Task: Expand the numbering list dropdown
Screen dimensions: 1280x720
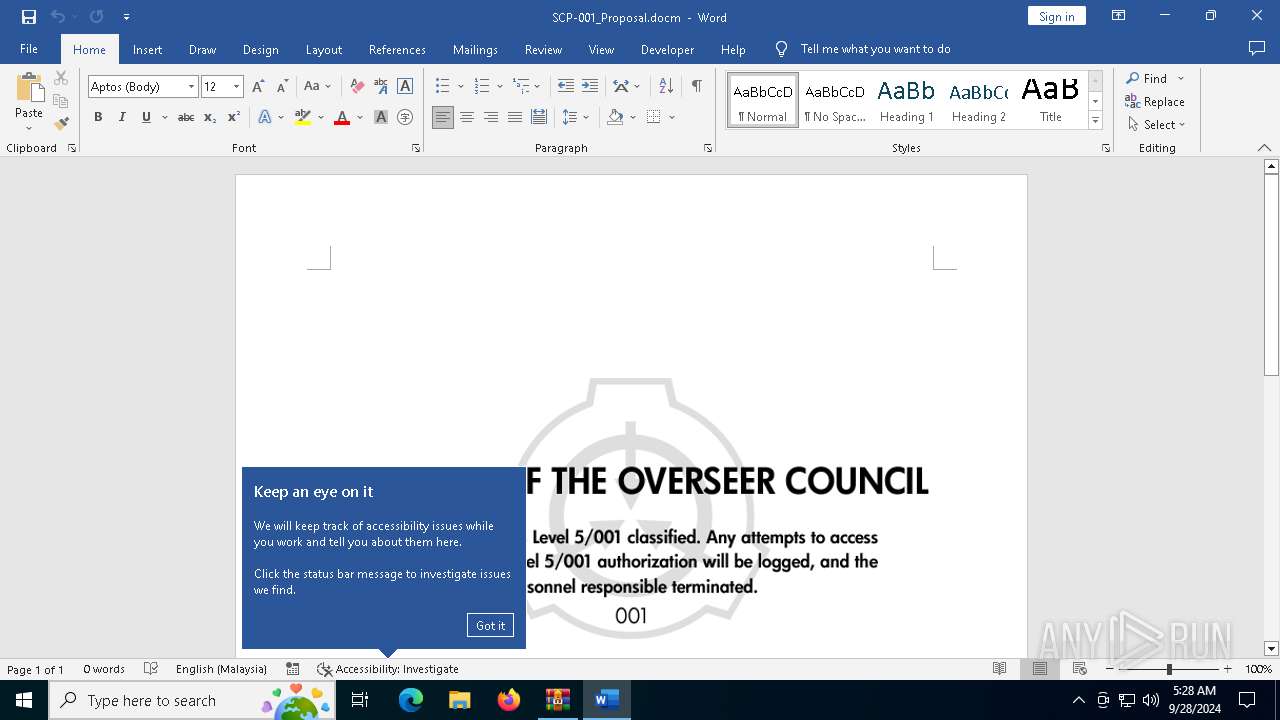Action: click(x=500, y=87)
